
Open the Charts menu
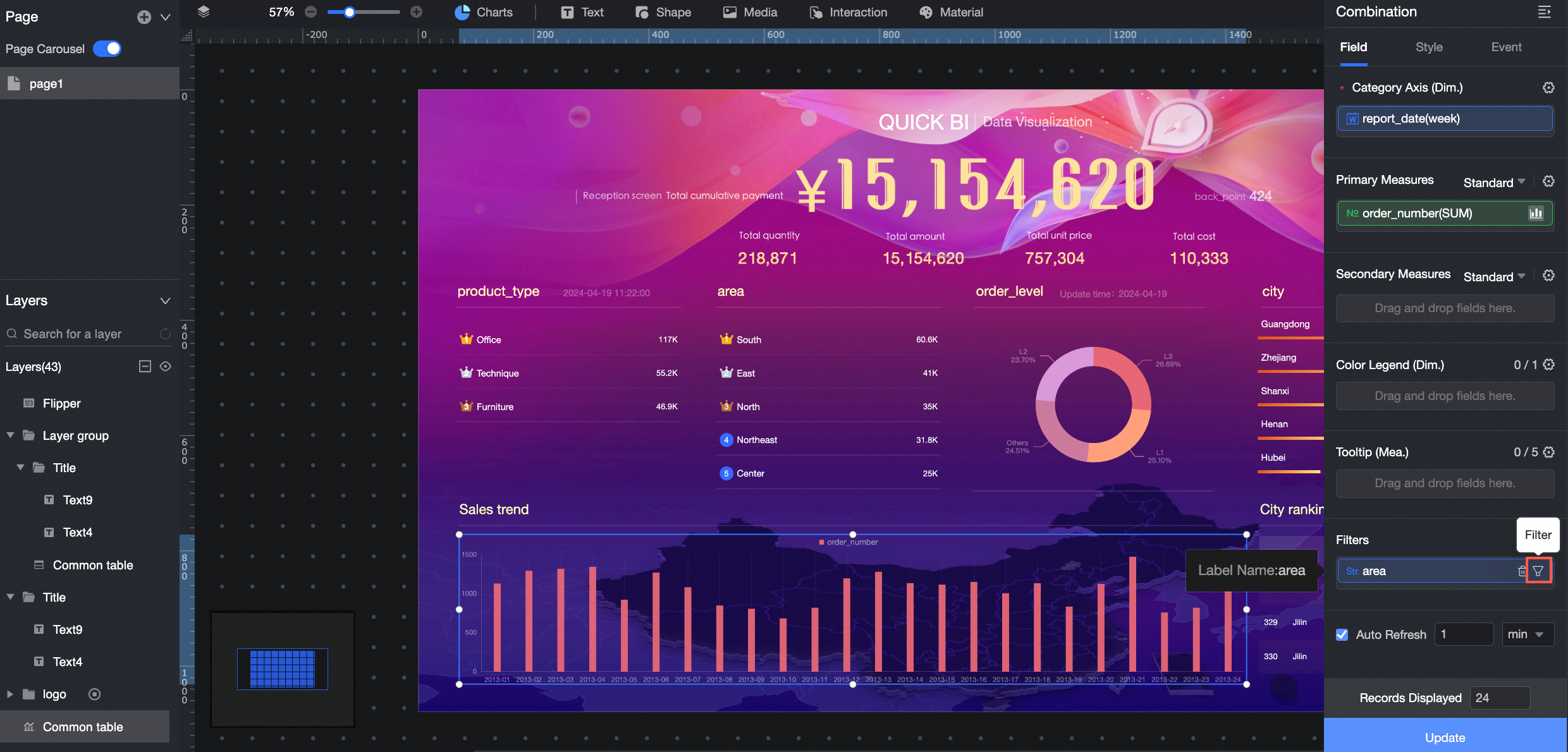coord(484,12)
